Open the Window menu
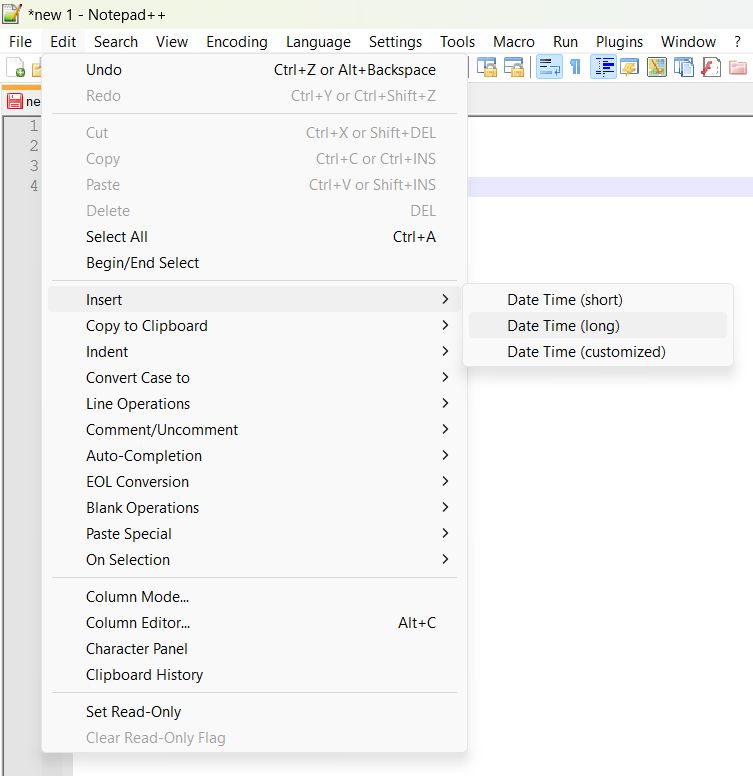Viewport: 753px width, 776px height. click(x=688, y=42)
